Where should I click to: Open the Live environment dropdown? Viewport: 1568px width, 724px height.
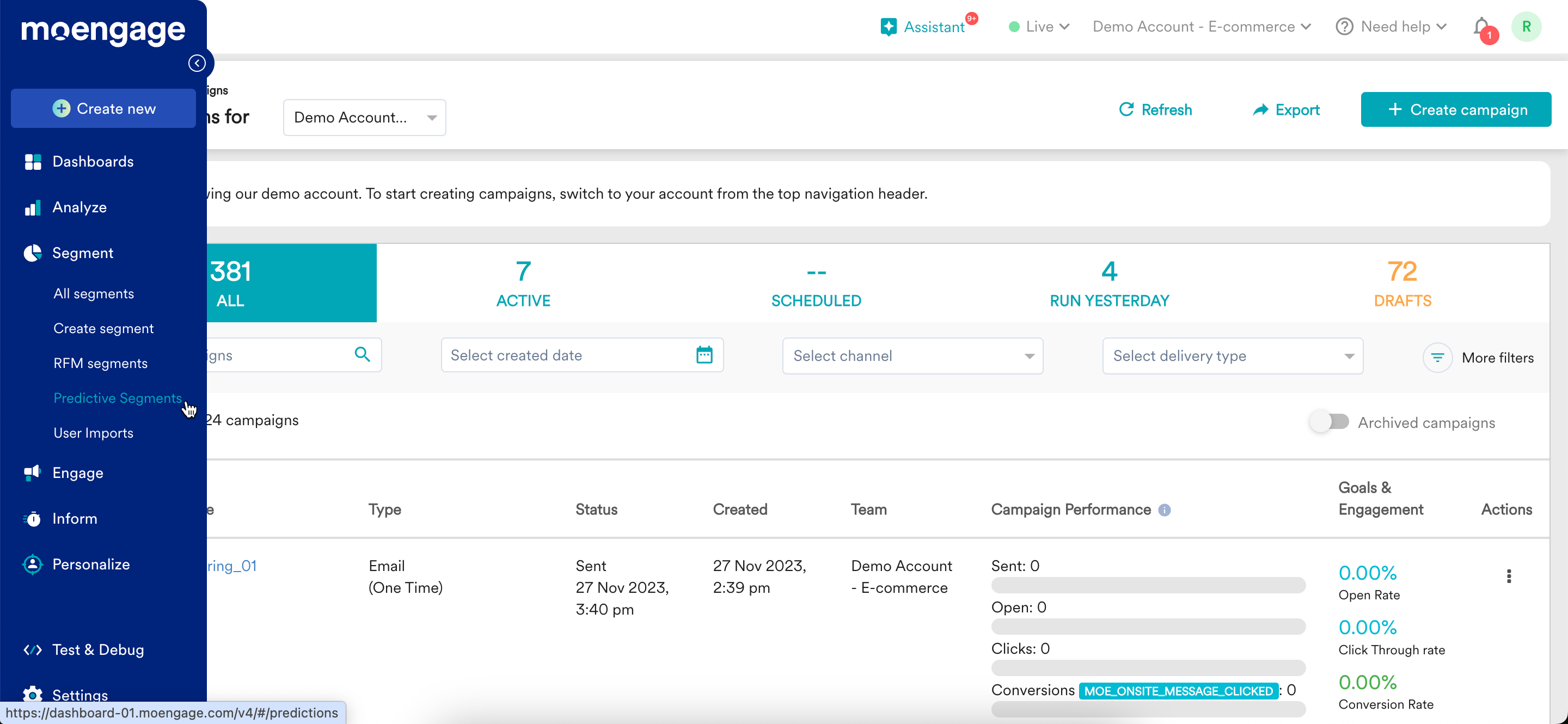coord(1039,27)
